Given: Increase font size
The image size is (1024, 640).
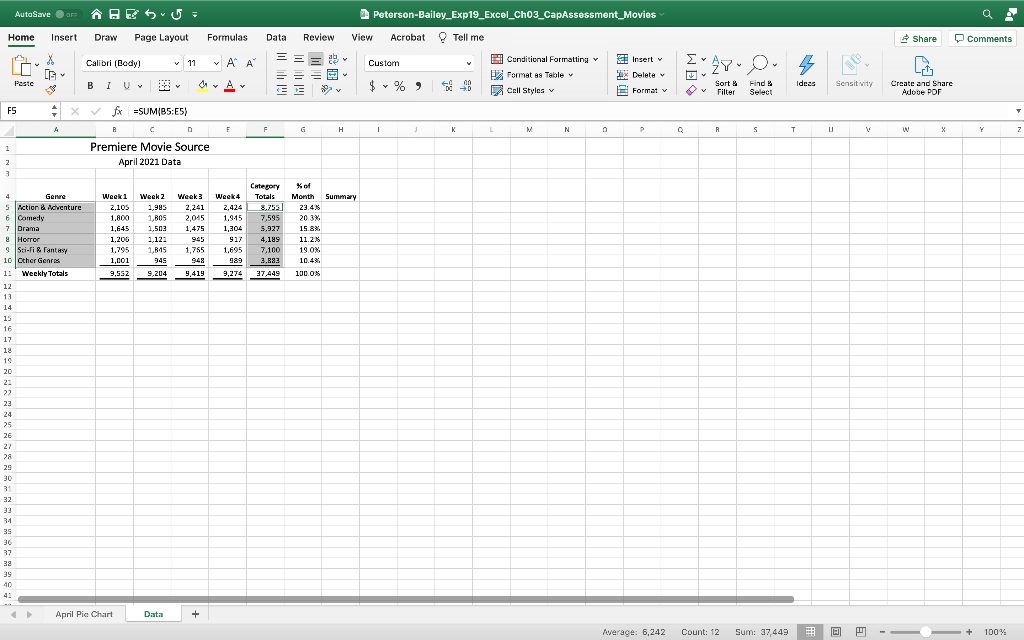Looking at the screenshot, I should [x=232, y=63].
